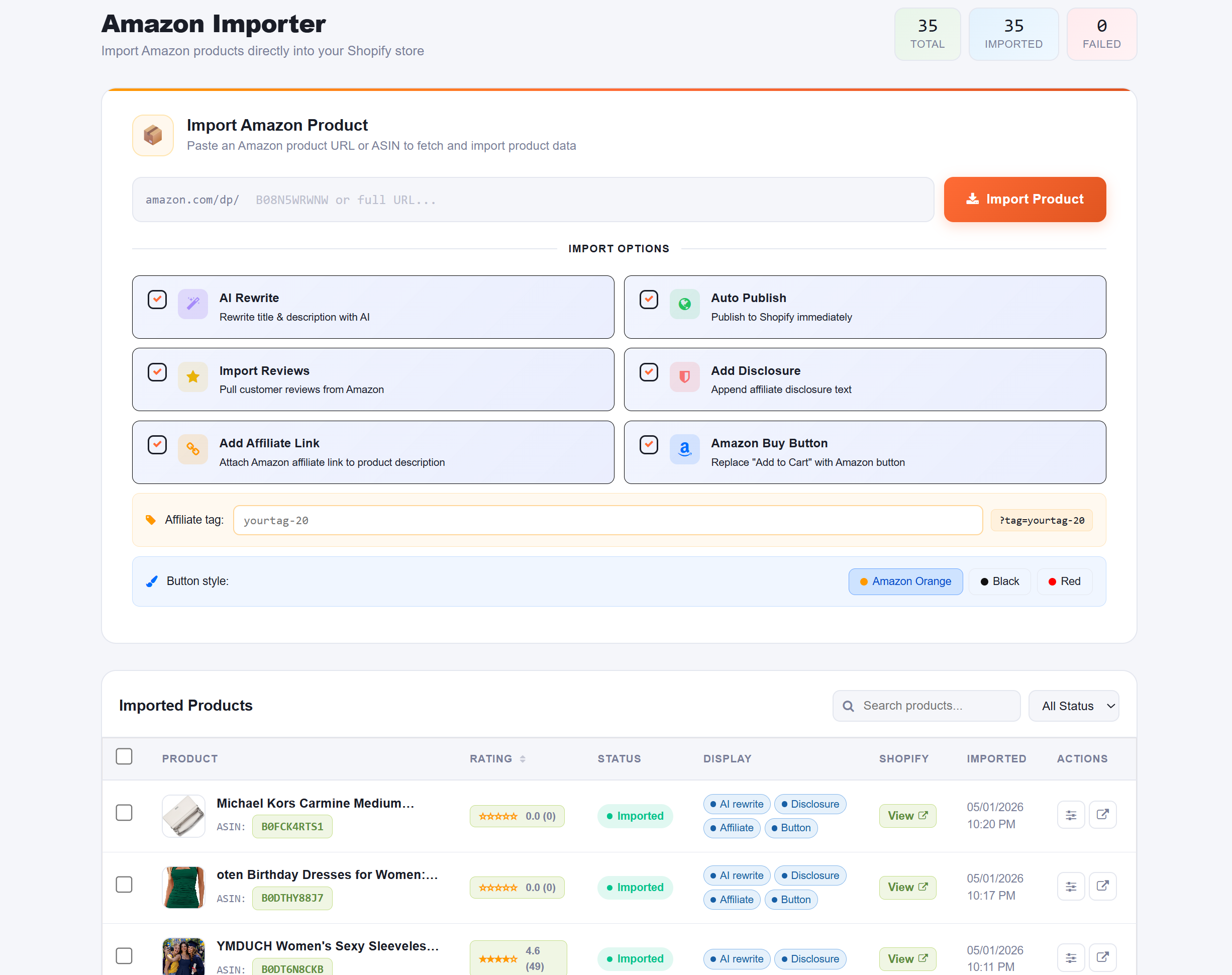This screenshot has width=1232, height=975.
Task: Toggle the AI Rewrite checkbox
Action: (157, 299)
